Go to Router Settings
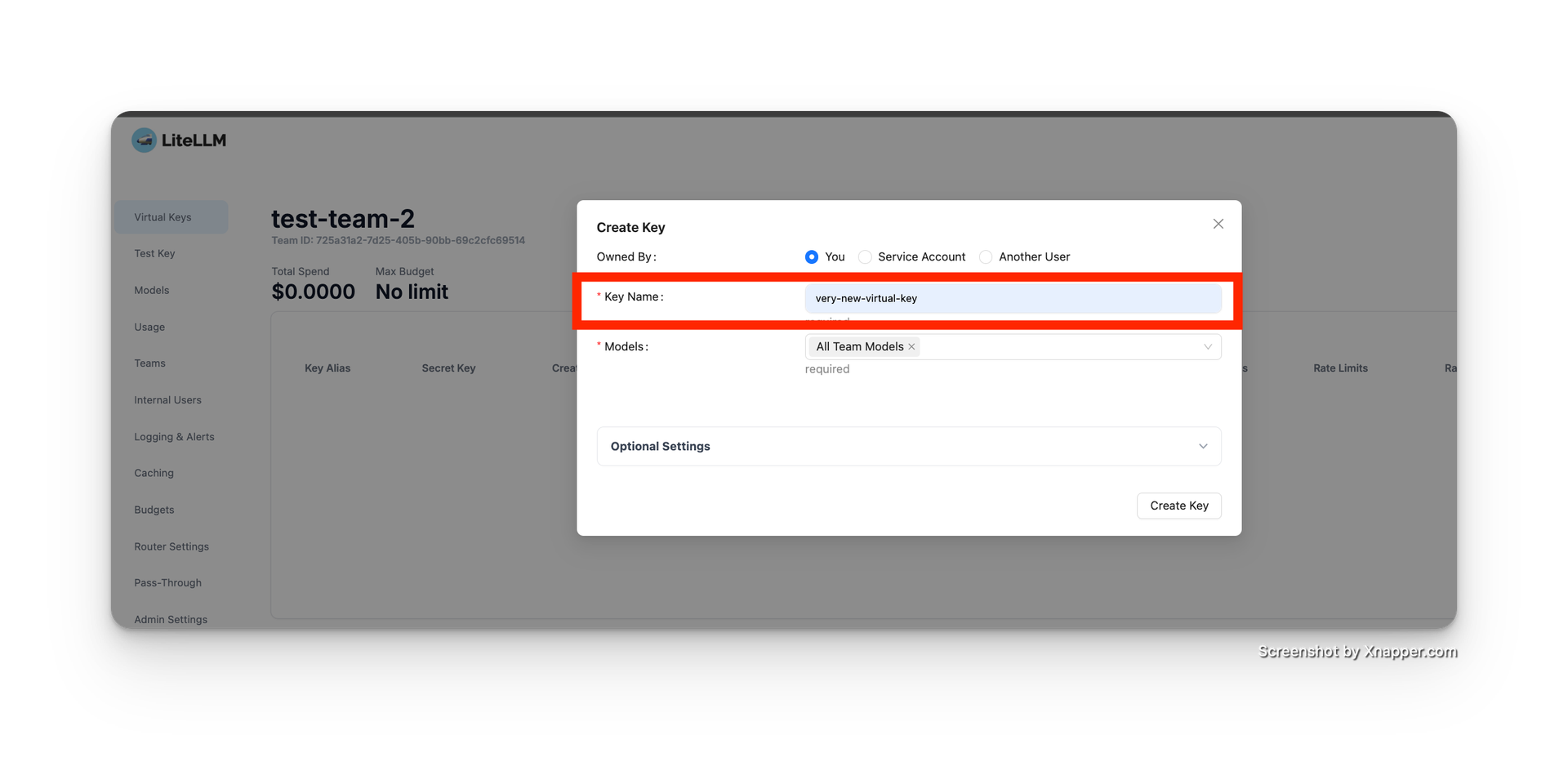Viewport: 1568px width, 771px height. click(171, 546)
